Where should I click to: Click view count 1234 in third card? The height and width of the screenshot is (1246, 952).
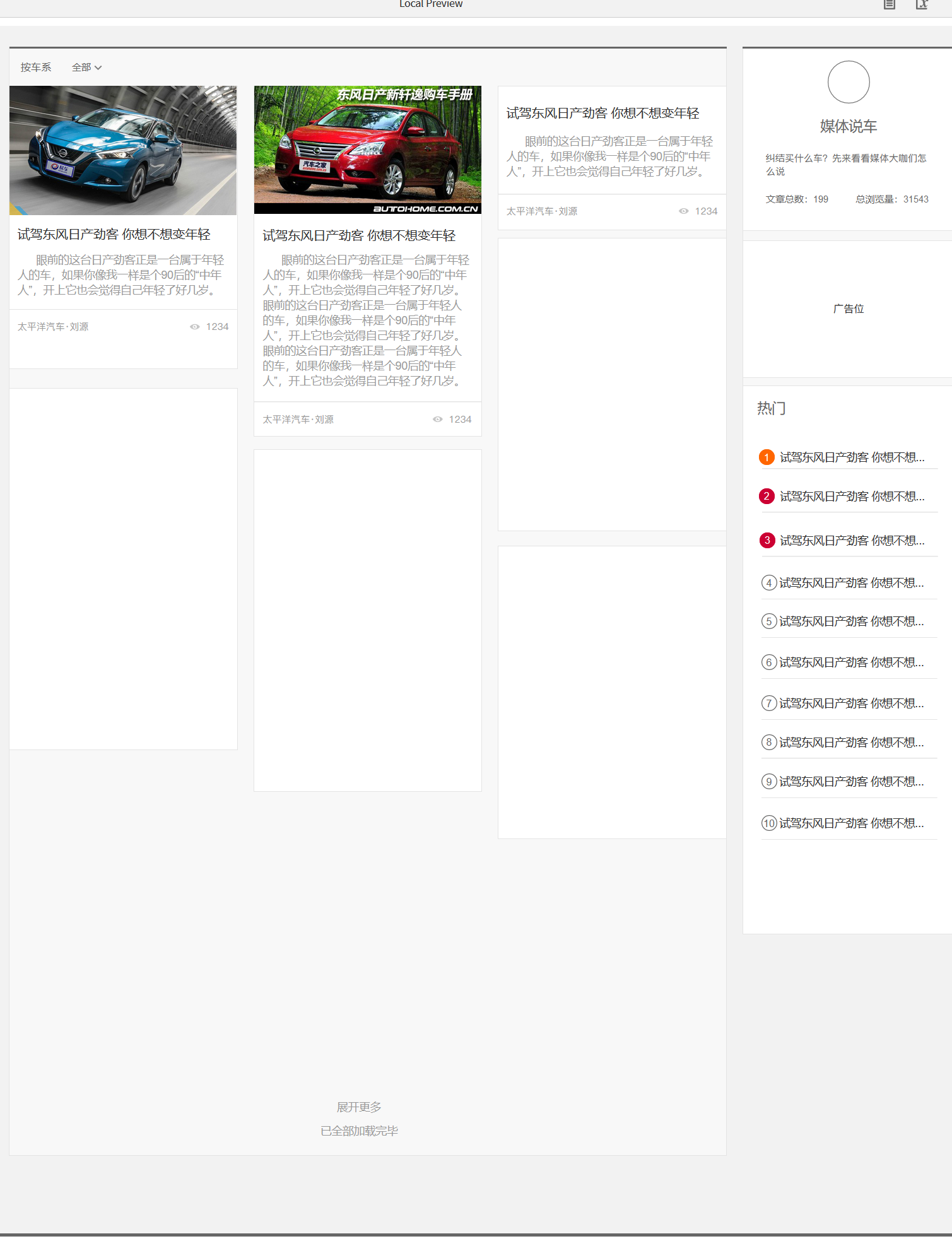pyautogui.click(x=707, y=211)
